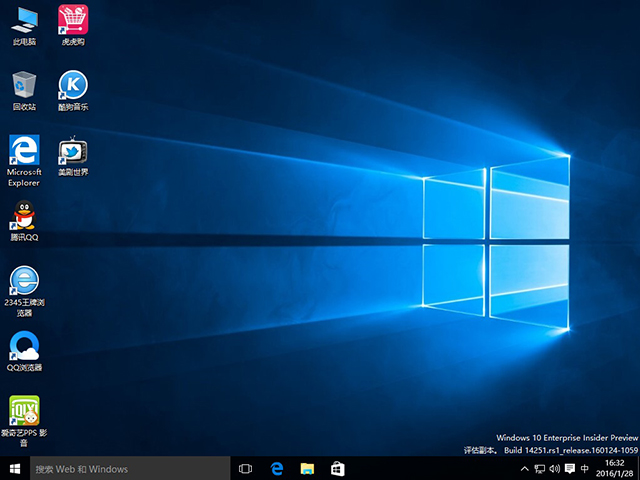Open the Windows Start menu

click(x=14, y=468)
